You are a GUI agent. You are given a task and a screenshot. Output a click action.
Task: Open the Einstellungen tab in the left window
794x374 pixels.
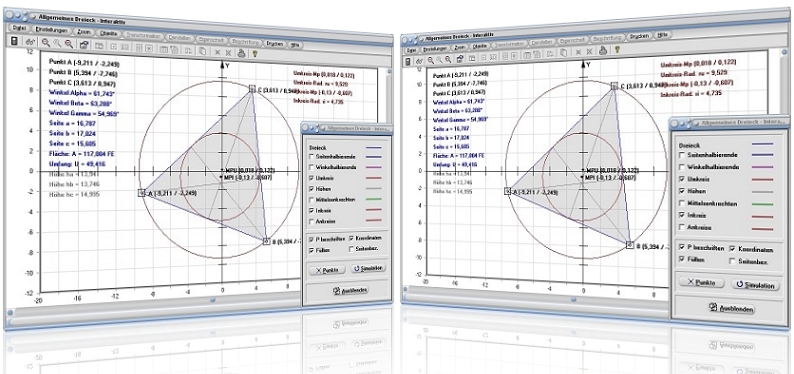pos(52,30)
